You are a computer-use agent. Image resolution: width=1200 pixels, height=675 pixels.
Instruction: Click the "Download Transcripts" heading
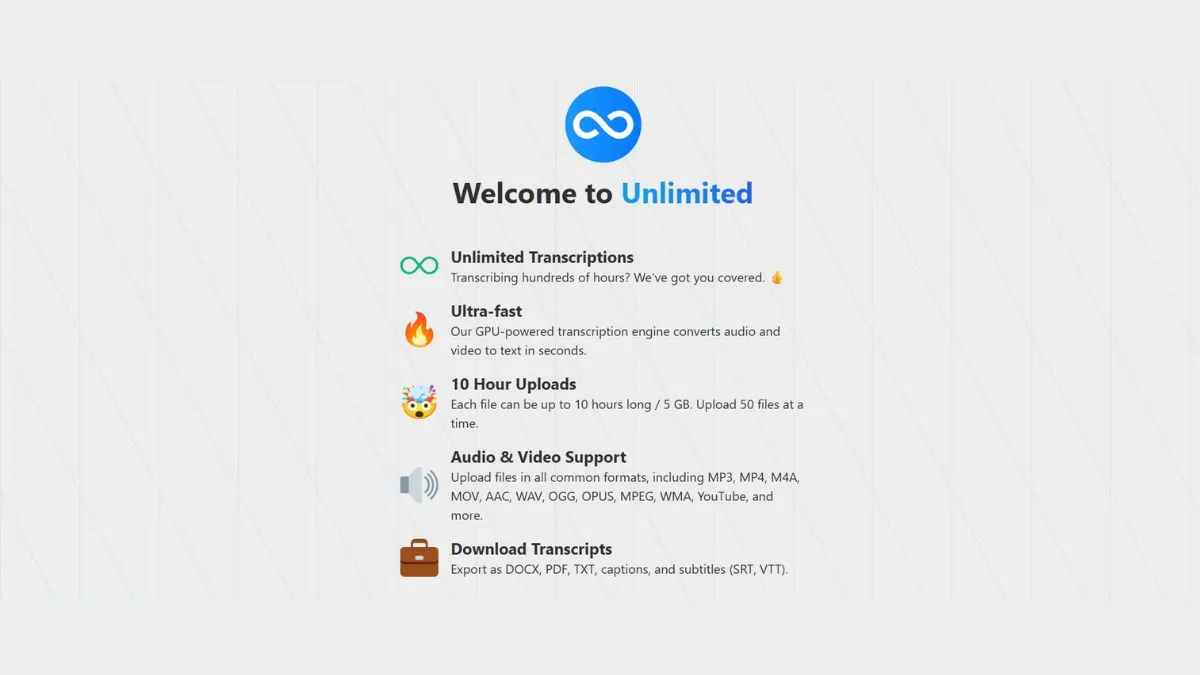point(531,549)
